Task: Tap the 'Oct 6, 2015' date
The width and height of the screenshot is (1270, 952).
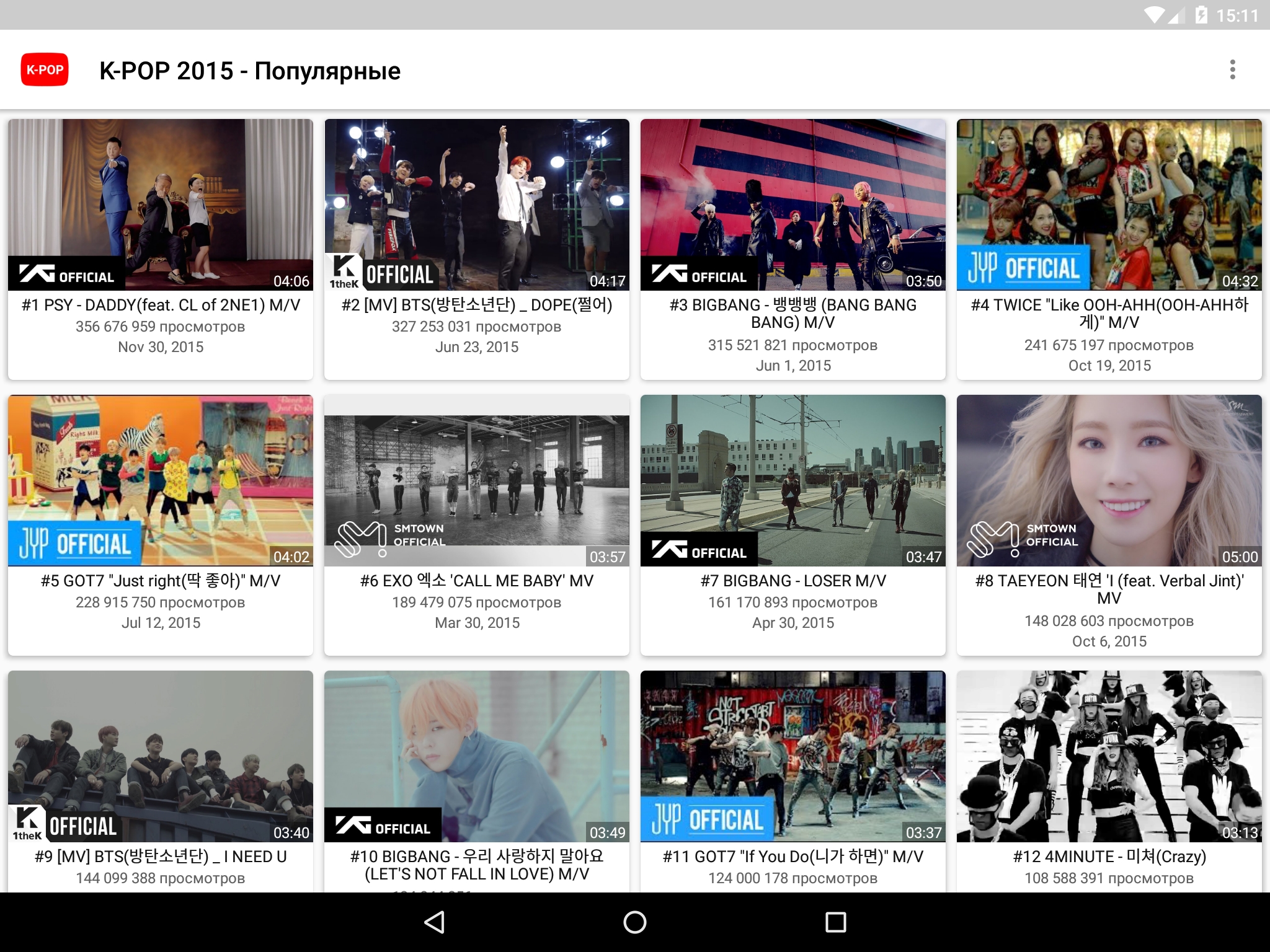Action: pyautogui.click(x=1109, y=641)
